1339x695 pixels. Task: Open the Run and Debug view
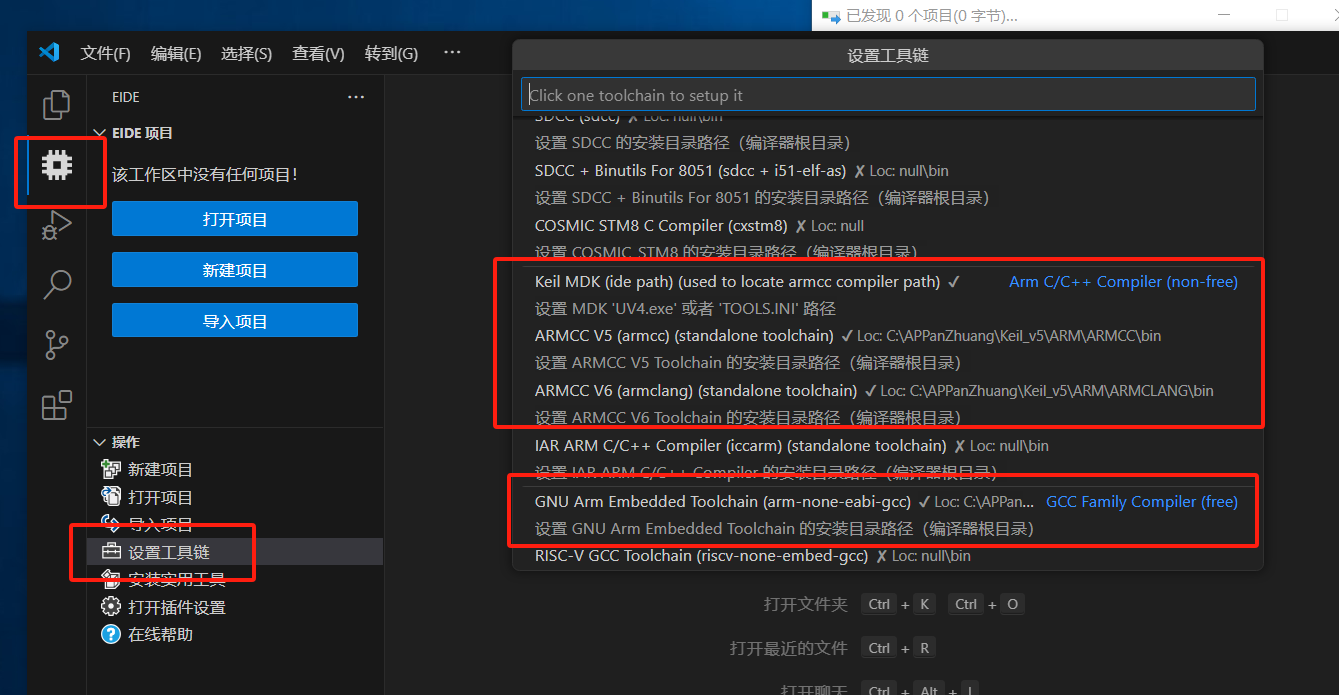(57, 225)
